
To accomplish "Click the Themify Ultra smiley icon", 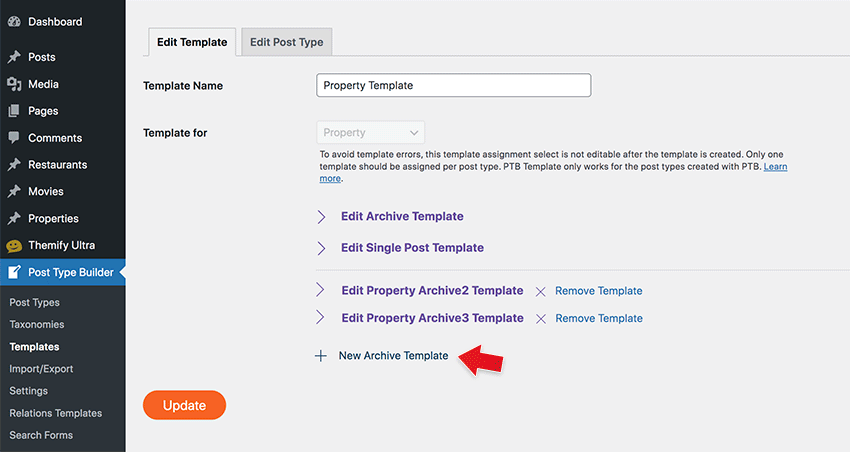I will [x=14, y=246].
